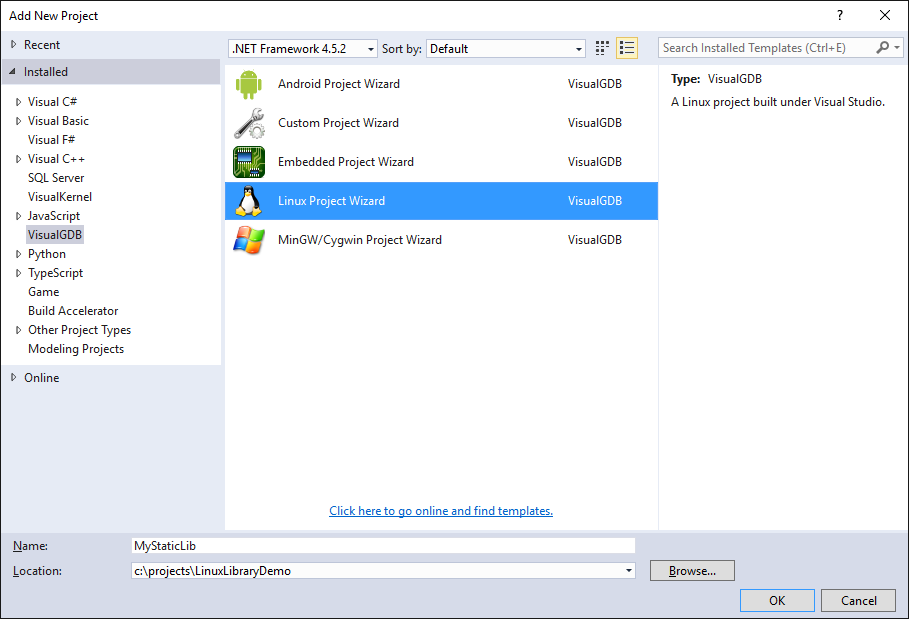
Task: Open the Location path dropdown arrow
Action: [x=628, y=571]
